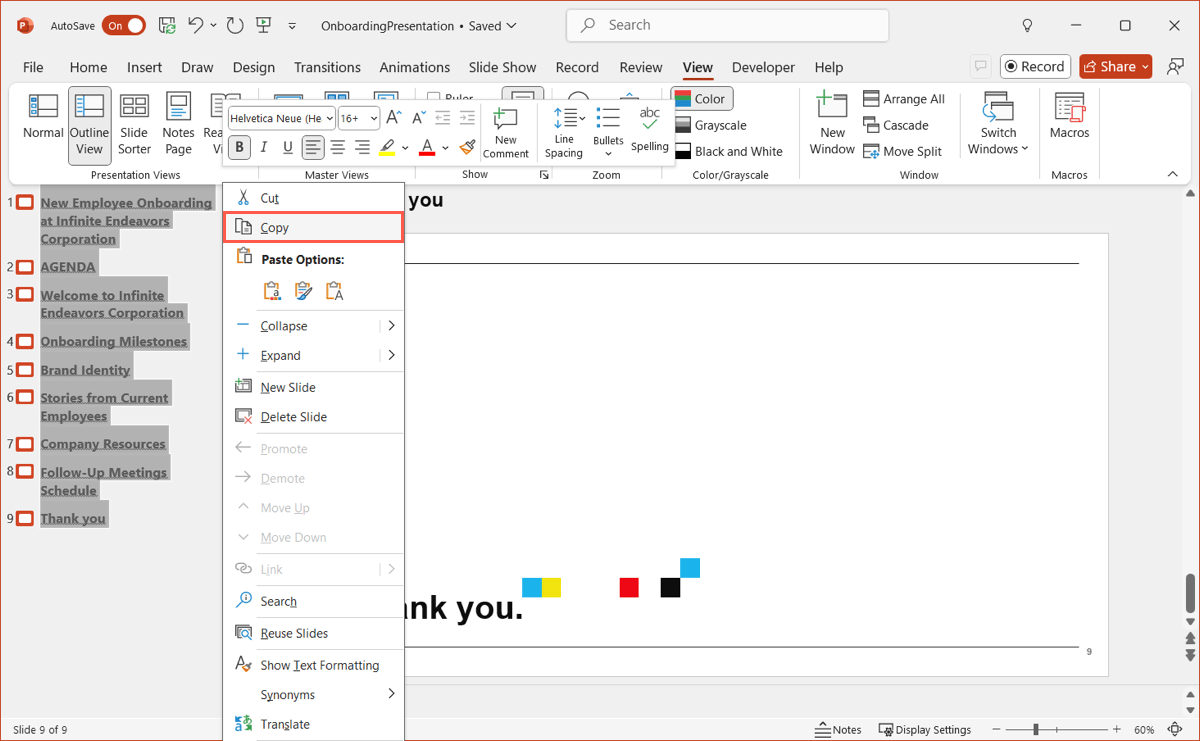Open the Transitions ribbon tab
1200x741 pixels.
[x=327, y=67]
